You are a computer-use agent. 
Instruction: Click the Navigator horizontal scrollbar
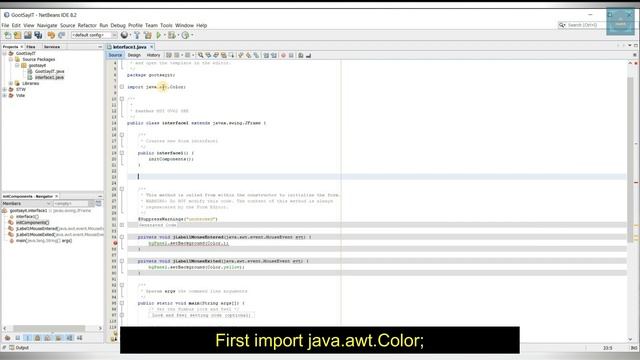coord(49,328)
